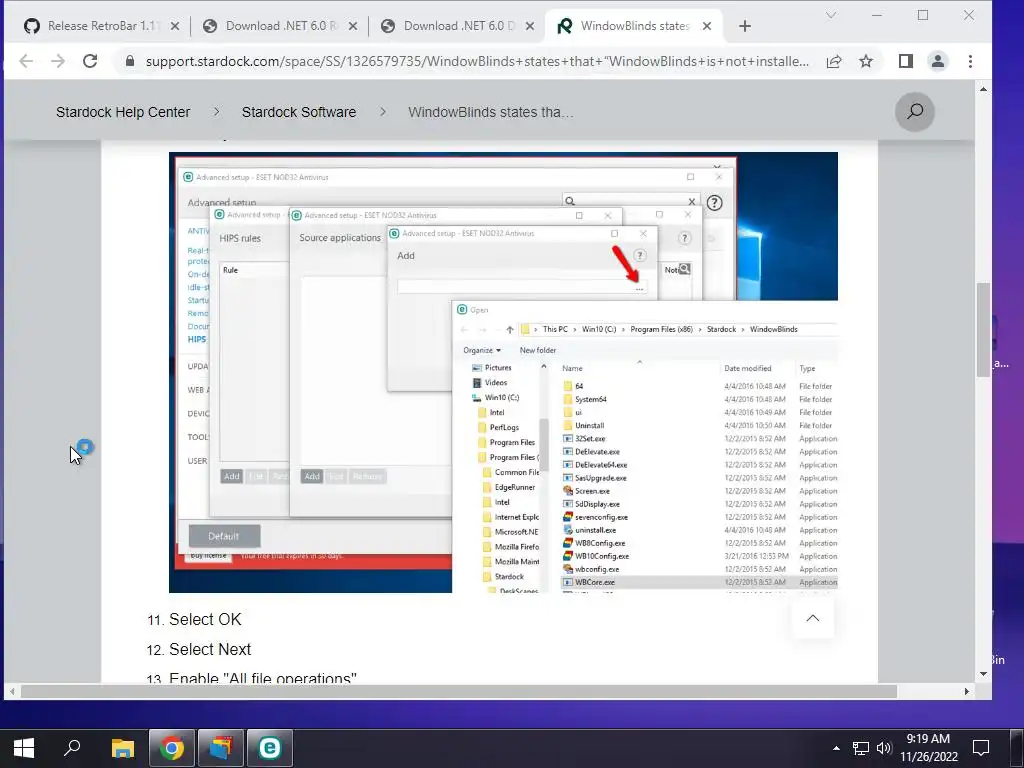The height and width of the screenshot is (768, 1024).
Task: Click the vertical page scrollbar thumb
Action: point(983,330)
